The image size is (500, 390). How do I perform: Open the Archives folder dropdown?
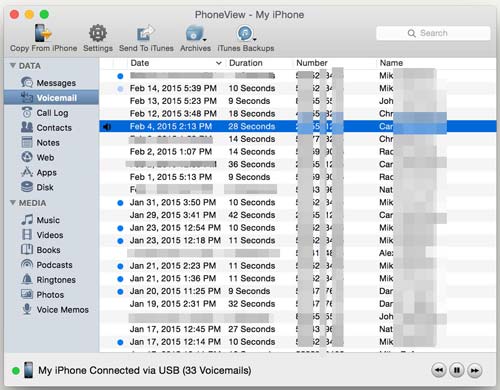coord(196,33)
